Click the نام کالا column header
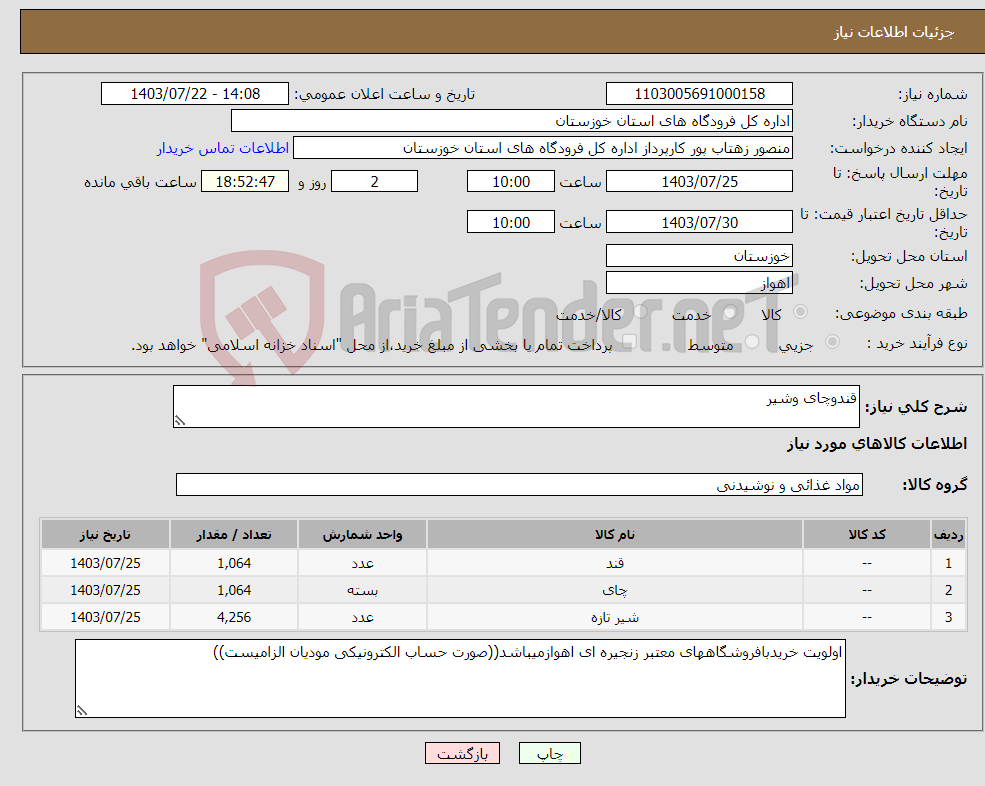This screenshot has width=985, height=786. pyautogui.click(x=614, y=534)
